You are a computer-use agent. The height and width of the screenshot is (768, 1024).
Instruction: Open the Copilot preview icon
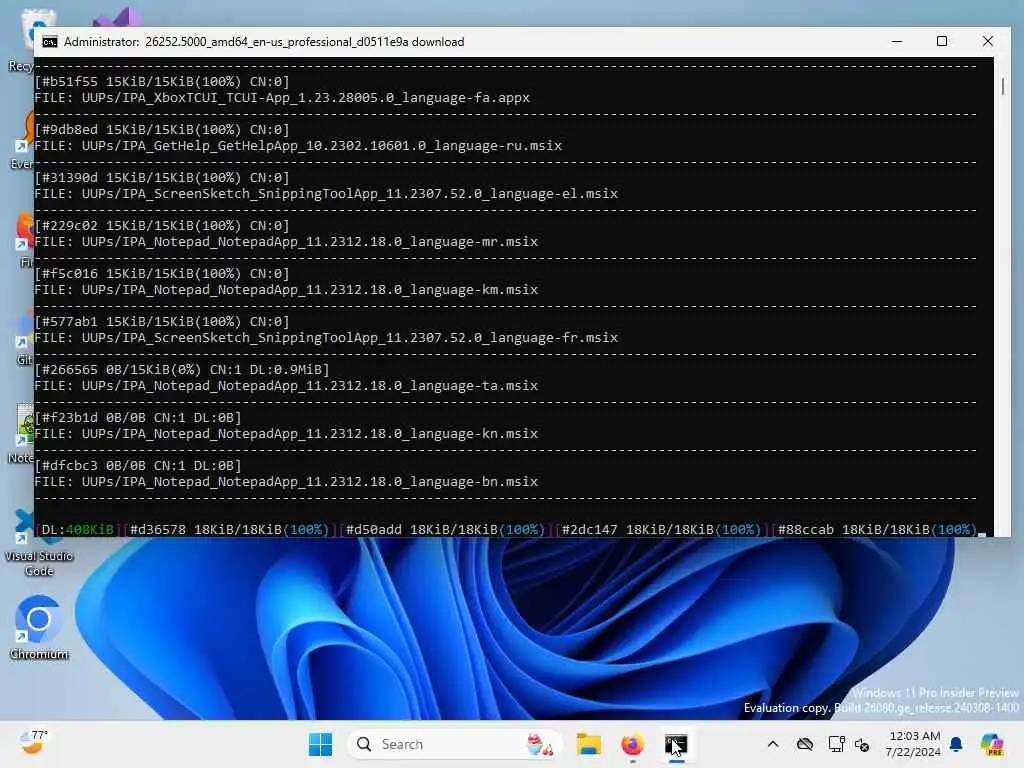(992, 744)
